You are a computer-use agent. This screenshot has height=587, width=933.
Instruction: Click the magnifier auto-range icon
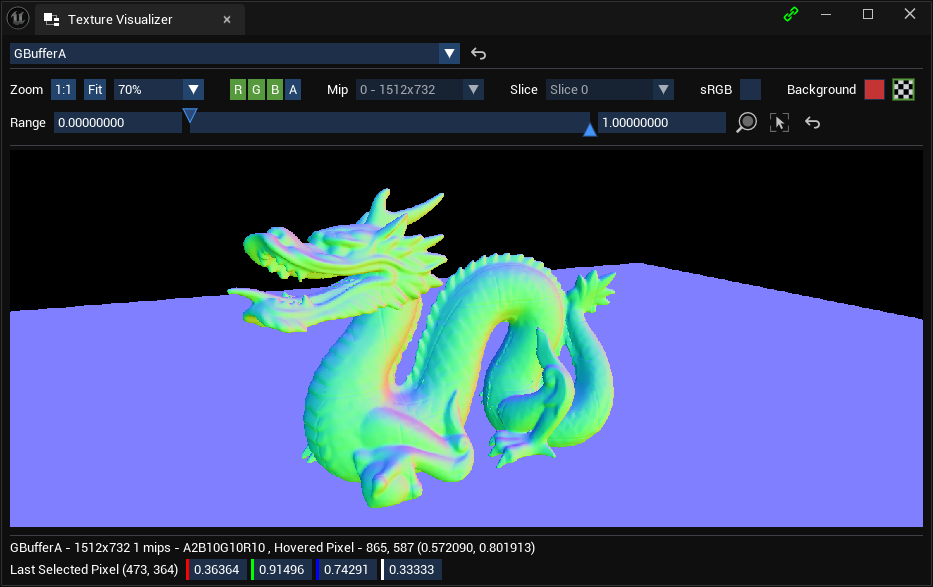(x=746, y=123)
